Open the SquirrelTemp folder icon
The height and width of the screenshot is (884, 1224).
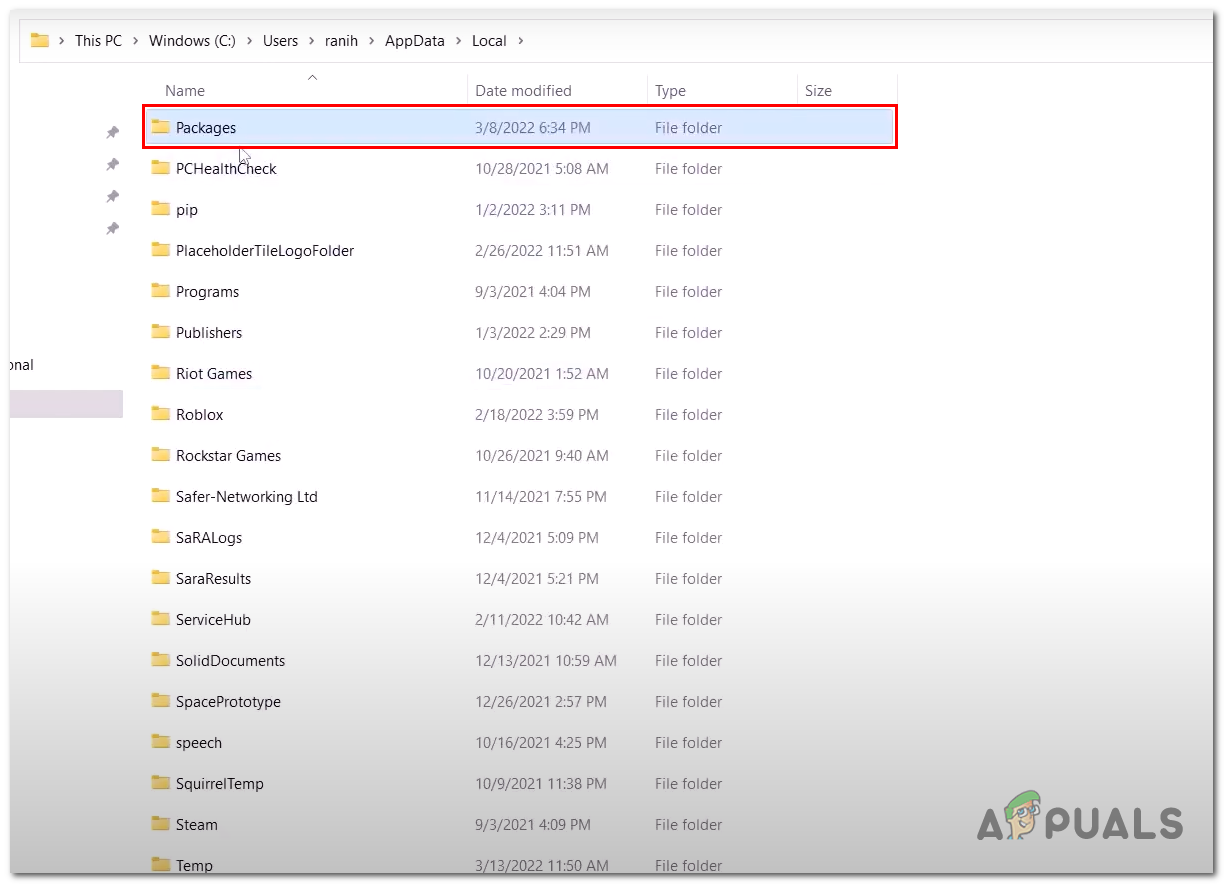pyautogui.click(x=161, y=783)
